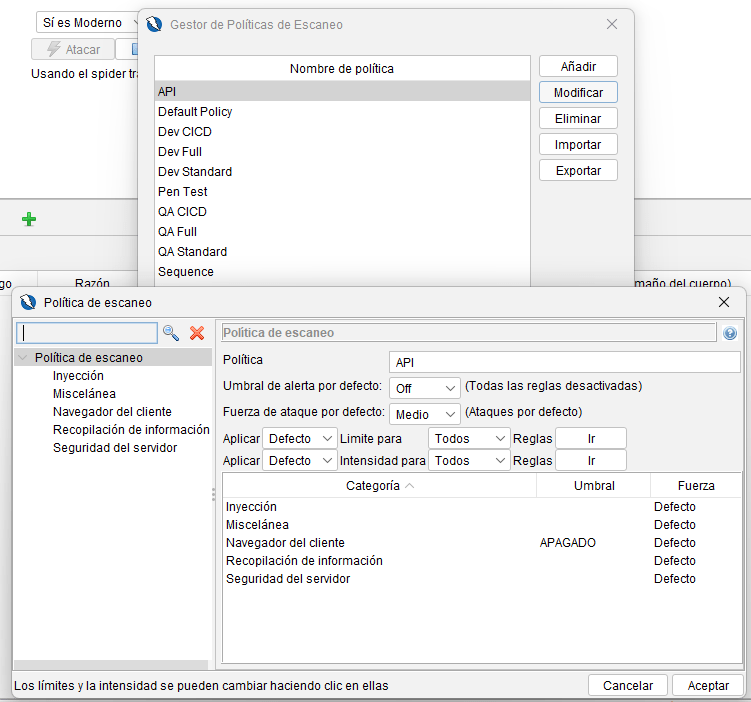Click the magnifier search icon in policy tree
751x702 pixels.
pyautogui.click(x=171, y=333)
